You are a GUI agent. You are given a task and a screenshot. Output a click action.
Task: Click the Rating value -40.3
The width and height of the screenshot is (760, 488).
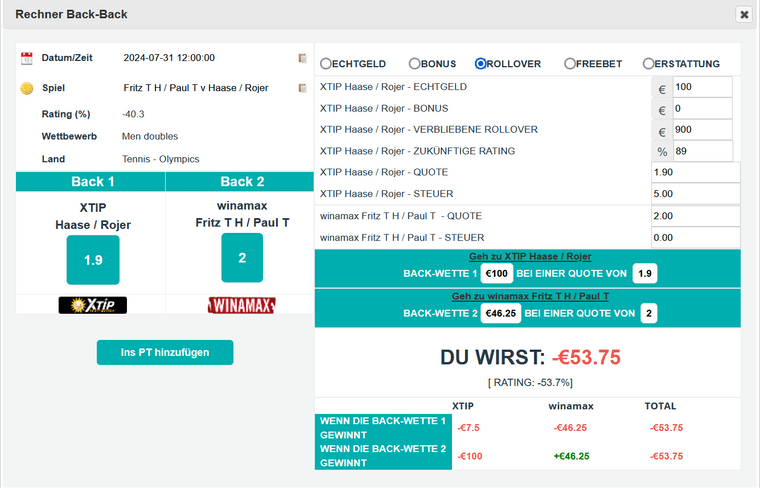click(133, 114)
